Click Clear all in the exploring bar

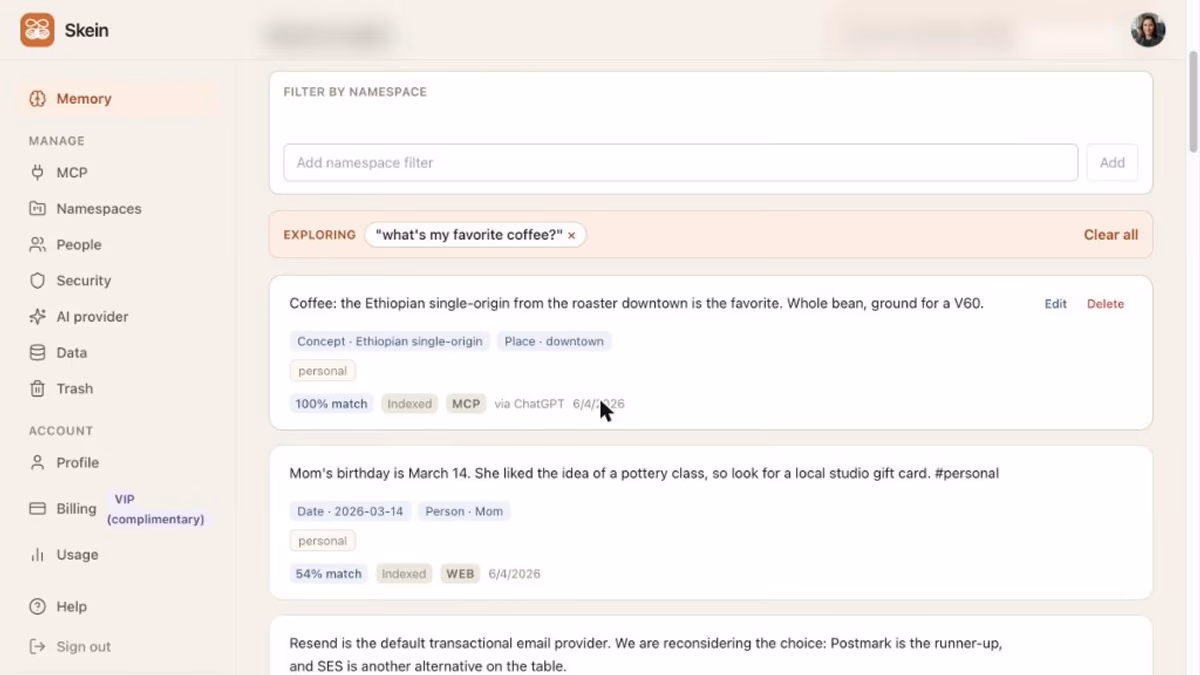point(1110,235)
